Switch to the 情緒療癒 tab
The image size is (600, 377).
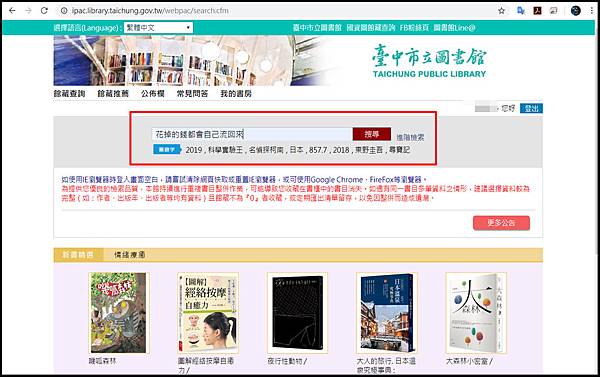[129, 255]
